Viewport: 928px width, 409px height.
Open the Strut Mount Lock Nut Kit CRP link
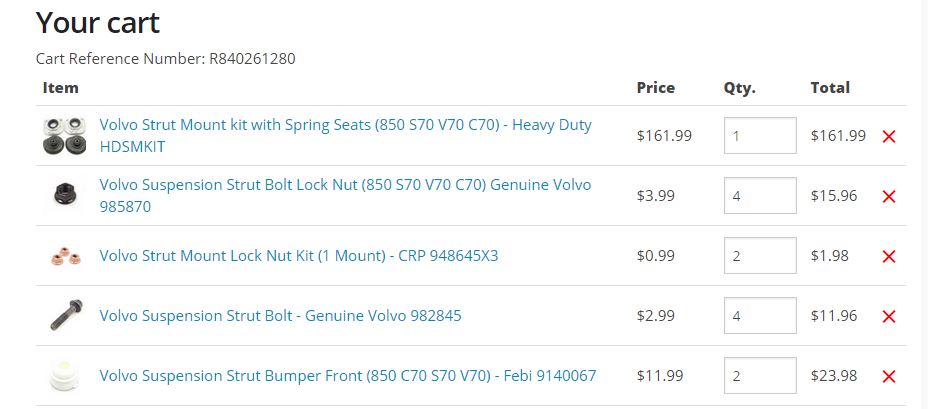tap(298, 256)
